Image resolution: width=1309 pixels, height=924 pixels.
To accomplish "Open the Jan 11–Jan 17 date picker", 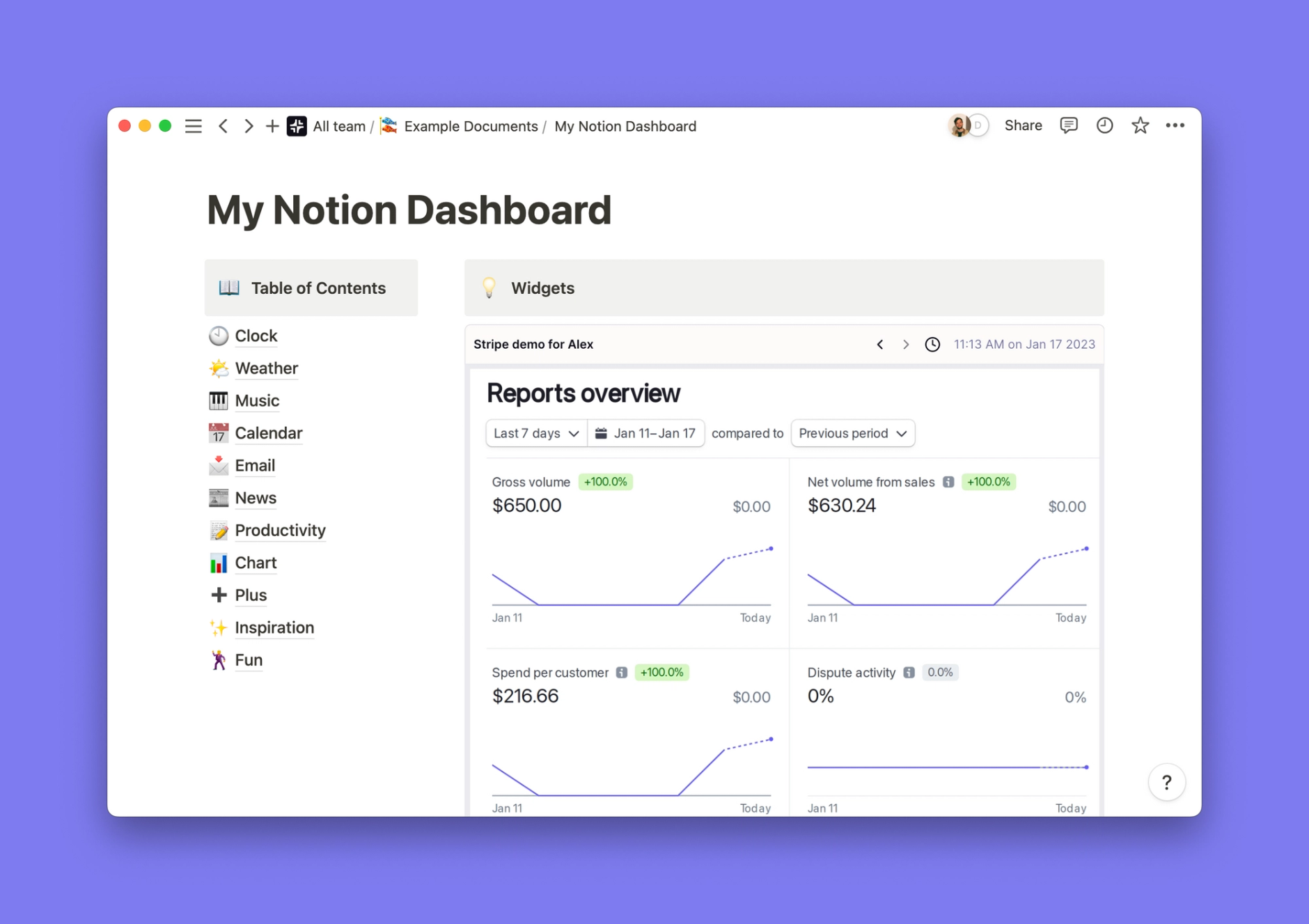I will (645, 433).
